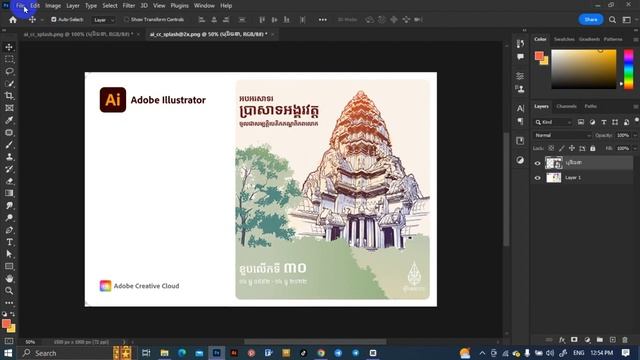Pick a color in the Color panel field

click(x=584, y=69)
